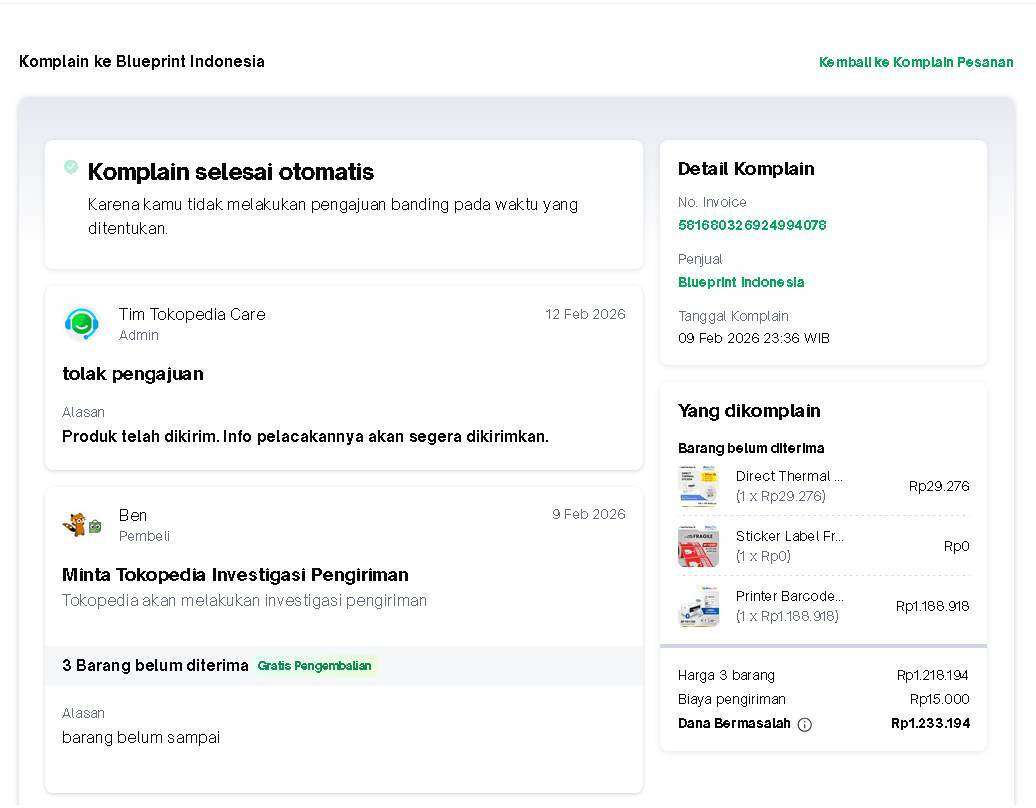Click the Tim Tokopedia Care name
1036x808 pixels.
pos(192,314)
